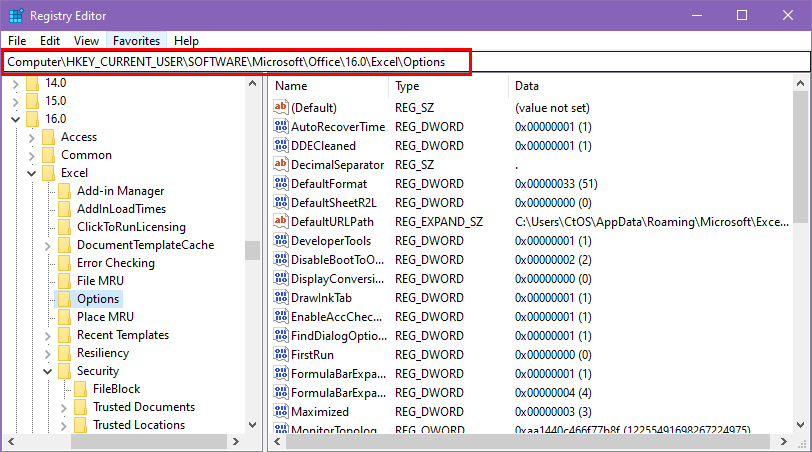Click values pane scroll right arrow
Screen dimensions: 812x452
click(x=784, y=442)
